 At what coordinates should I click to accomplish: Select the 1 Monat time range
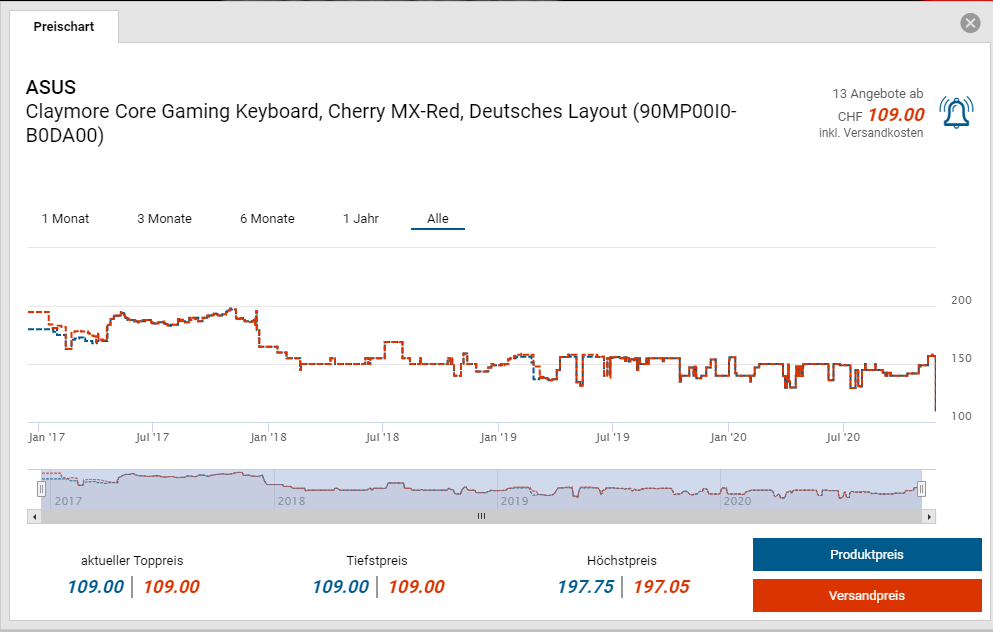click(65, 218)
